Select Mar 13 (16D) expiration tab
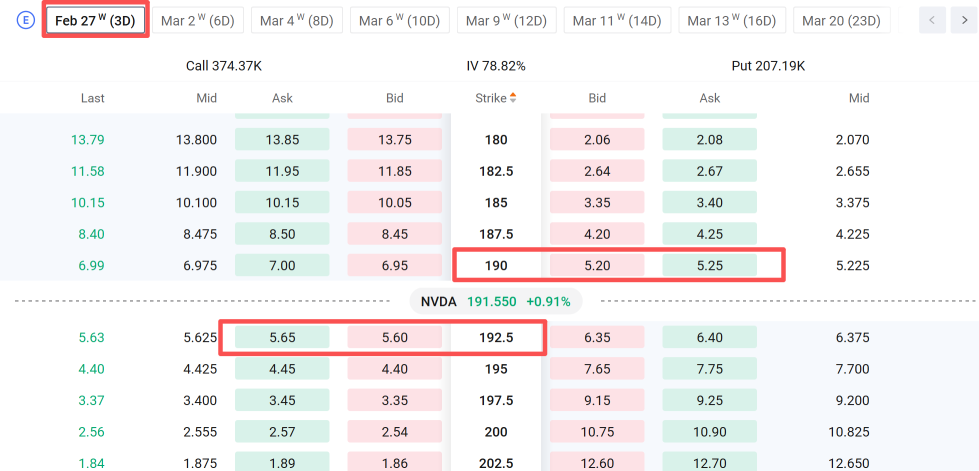Image resolution: width=979 pixels, height=471 pixels. click(x=732, y=21)
